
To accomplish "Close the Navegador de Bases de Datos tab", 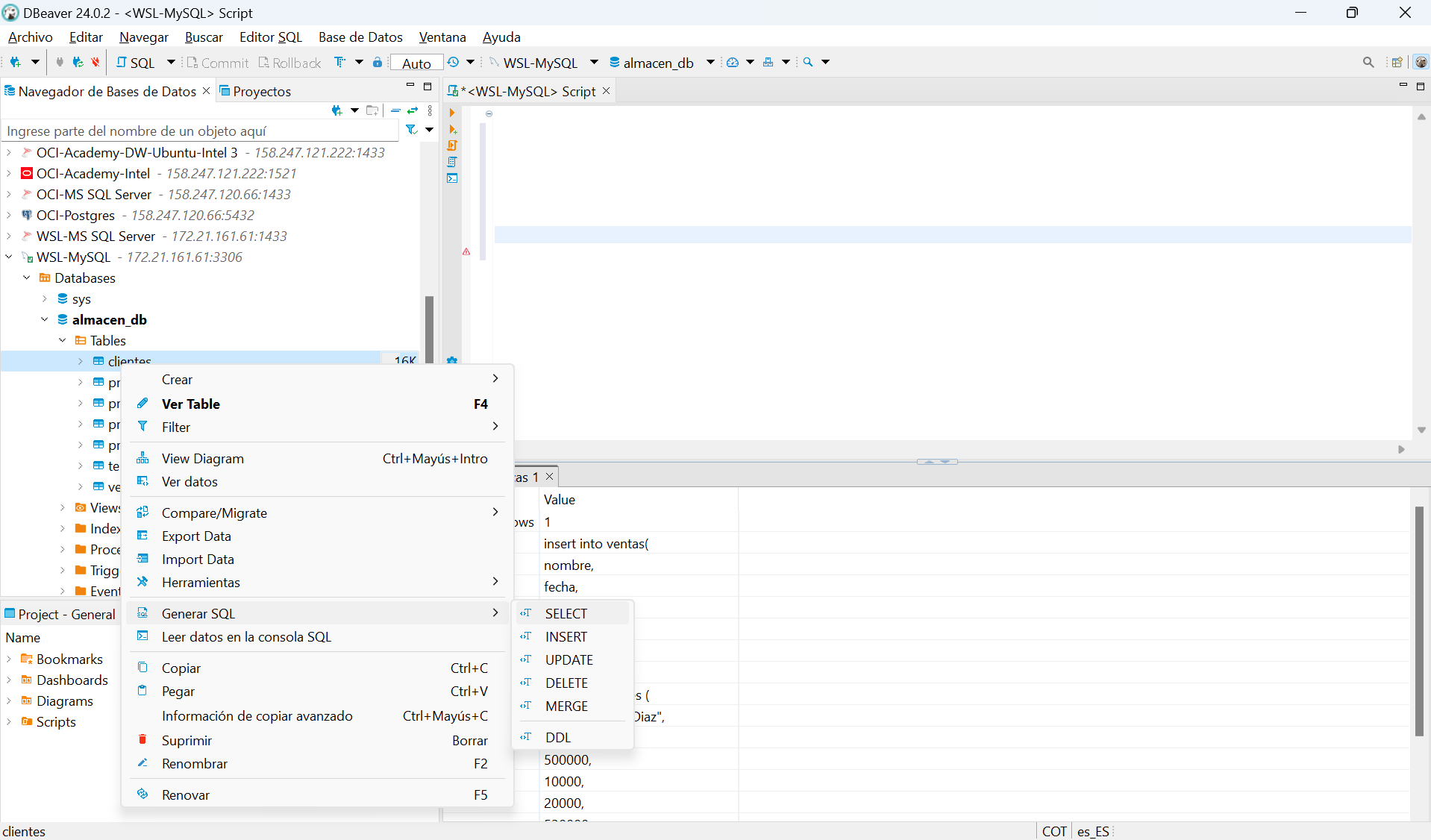I will pos(207,90).
